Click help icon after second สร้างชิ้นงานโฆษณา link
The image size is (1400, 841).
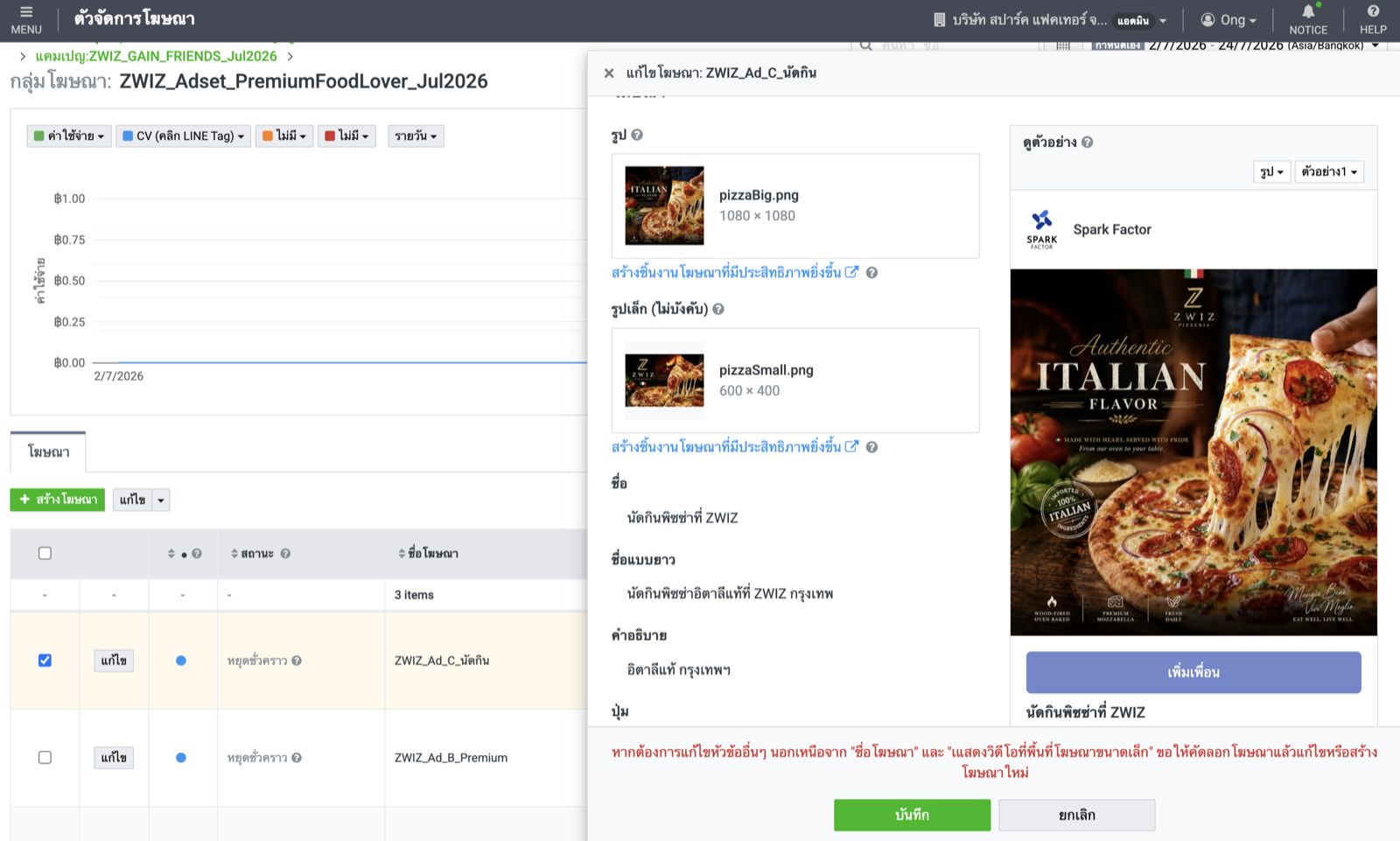(871, 446)
